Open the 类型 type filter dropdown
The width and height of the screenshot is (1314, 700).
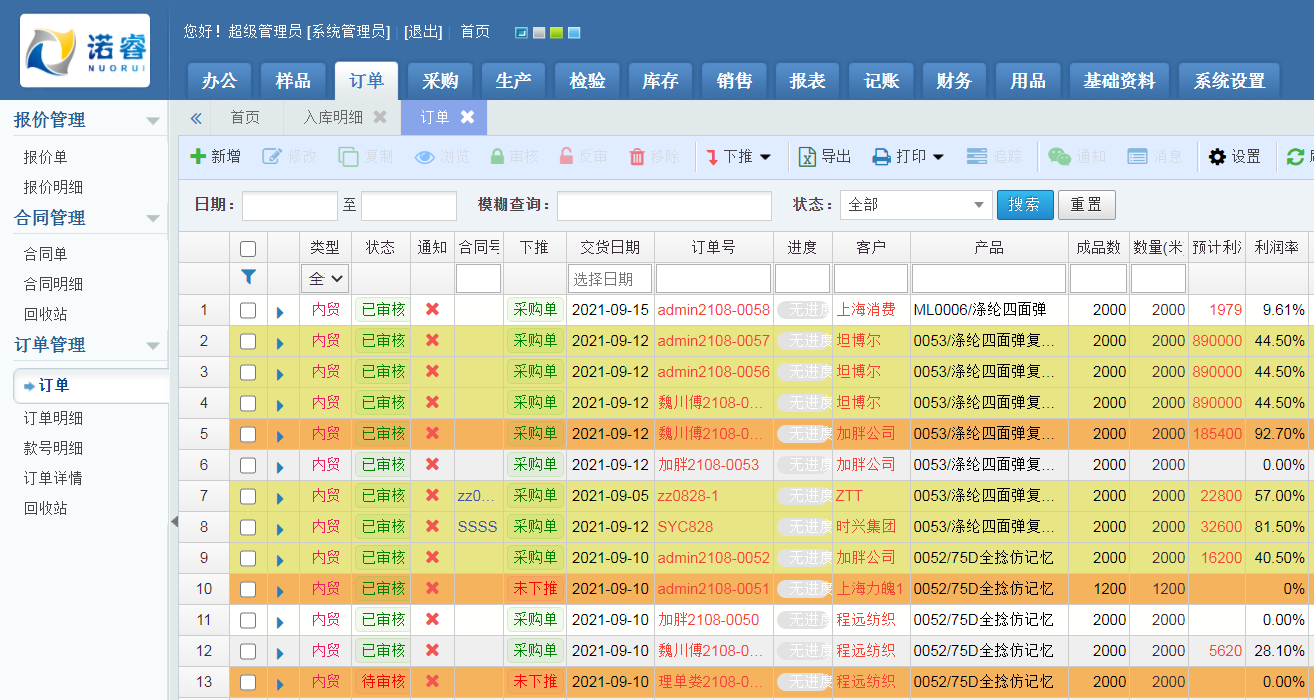324,278
